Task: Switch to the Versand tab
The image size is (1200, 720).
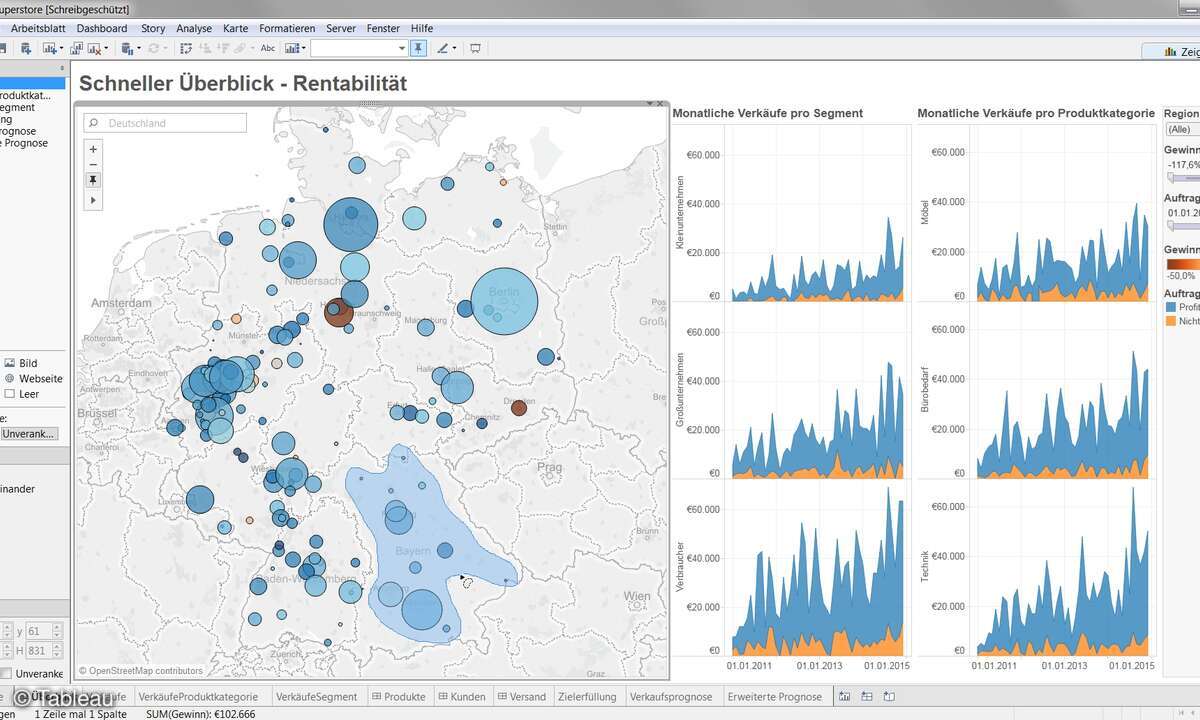Action: click(x=521, y=697)
